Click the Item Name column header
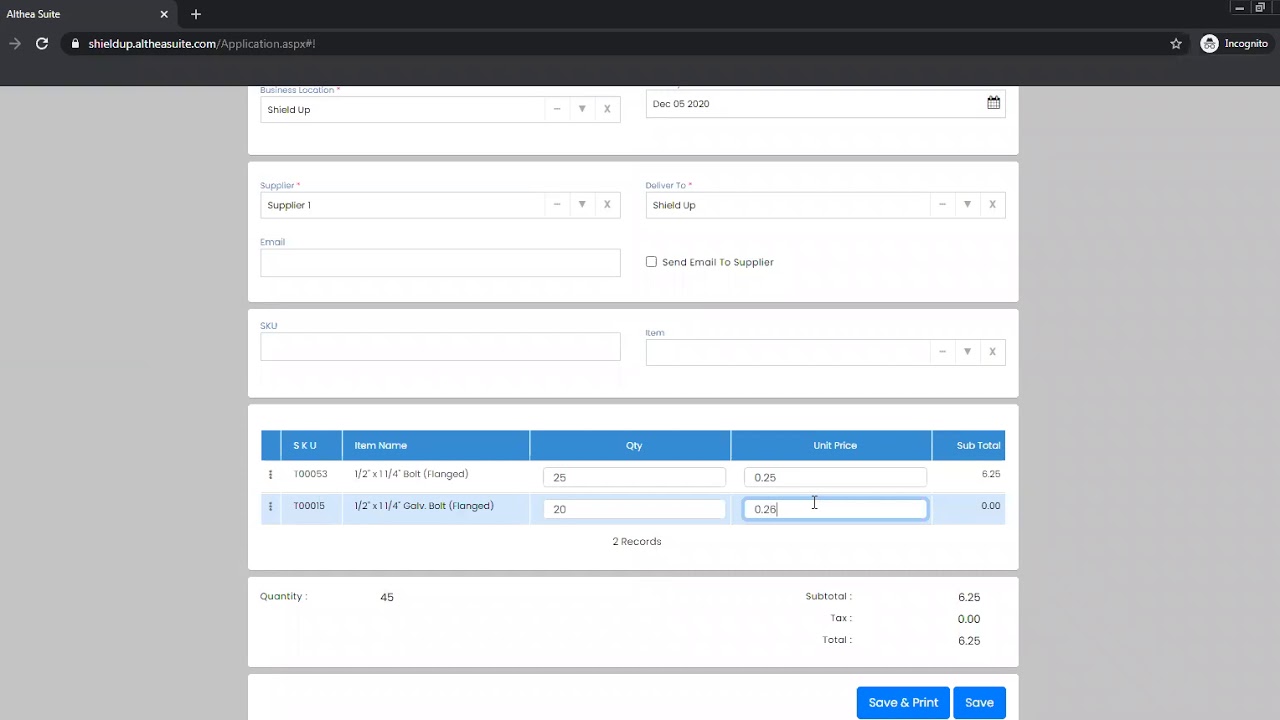 click(436, 445)
